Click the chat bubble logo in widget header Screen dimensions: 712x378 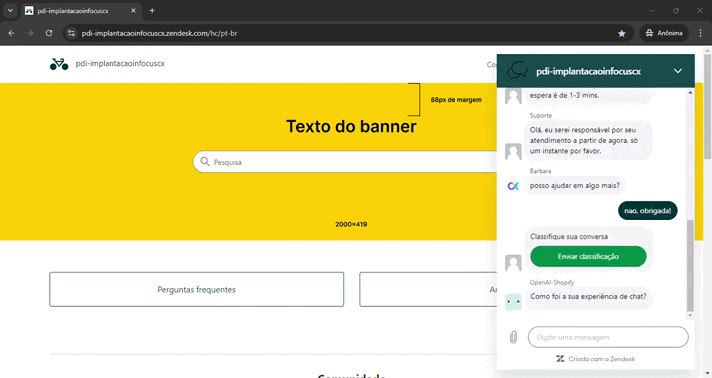(517, 70)
